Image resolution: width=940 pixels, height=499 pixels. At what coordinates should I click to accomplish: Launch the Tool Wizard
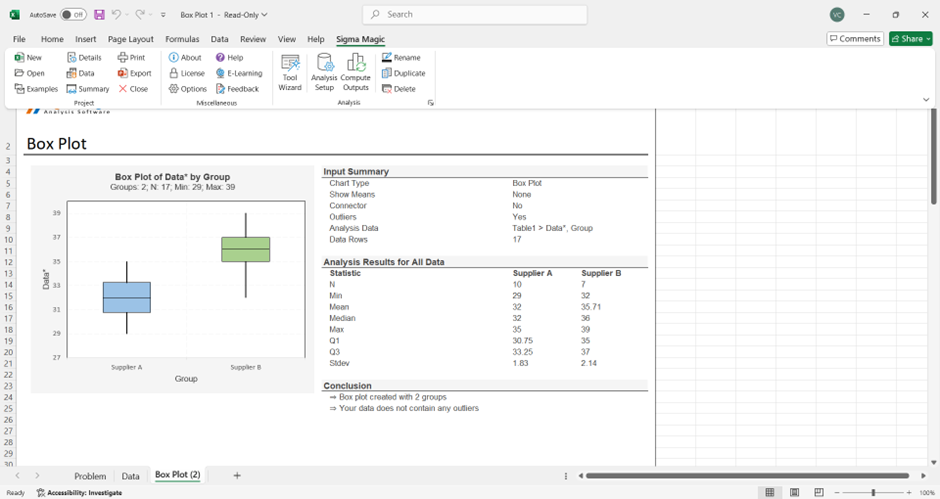coord(290,73)
